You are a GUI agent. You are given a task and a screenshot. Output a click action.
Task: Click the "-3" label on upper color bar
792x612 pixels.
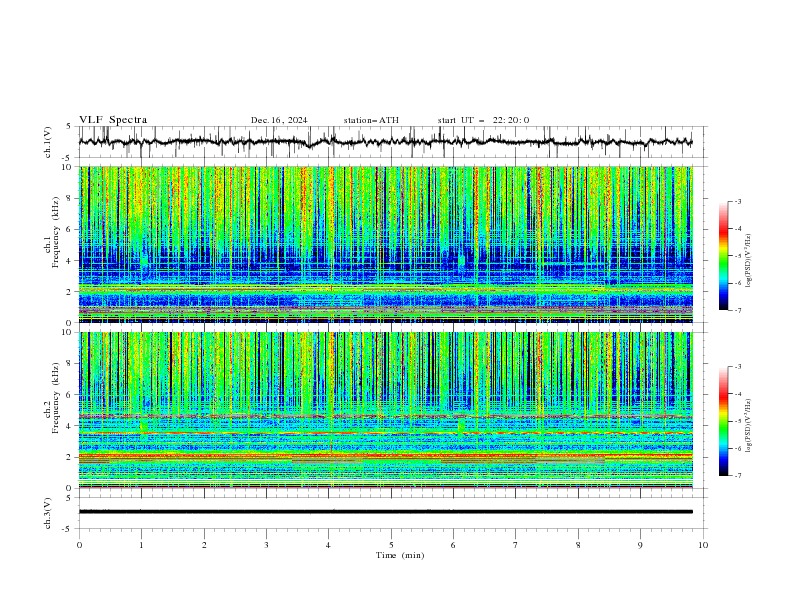[x=738, y=201]
